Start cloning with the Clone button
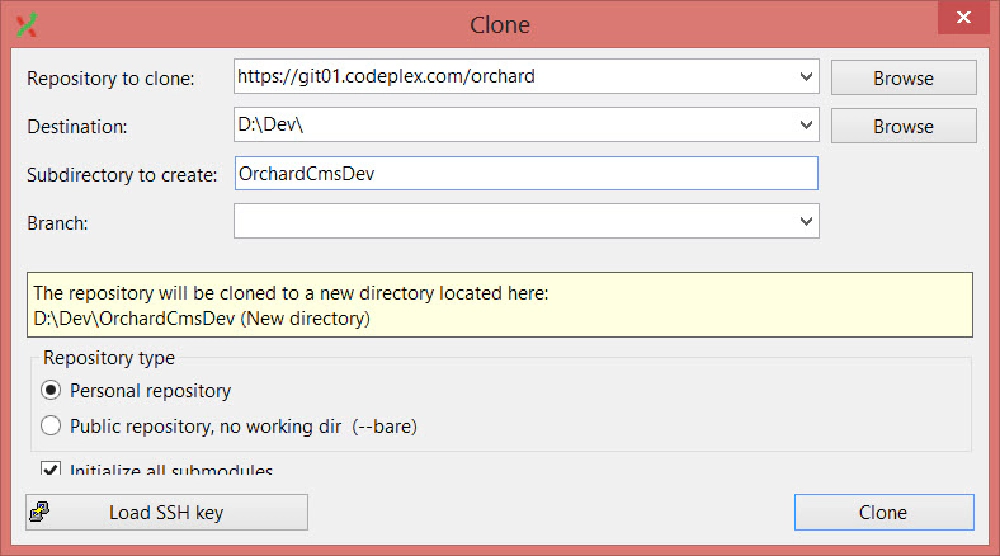 coord(884,512)
